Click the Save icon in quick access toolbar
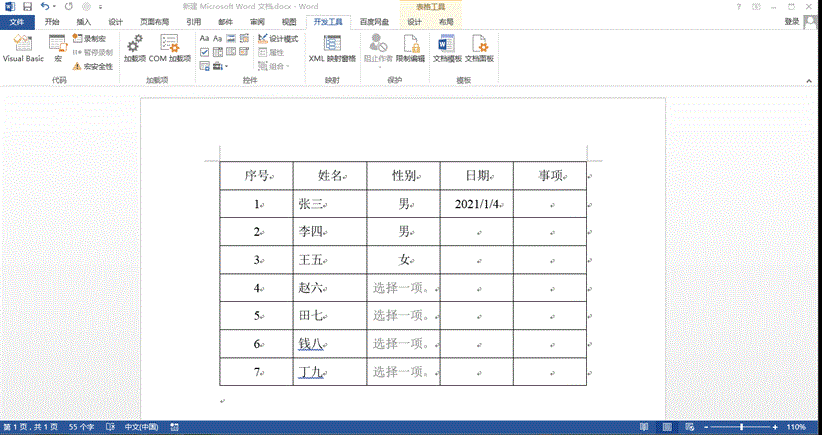The height and width of the screenshot is (435, 822). tap(27, 6)
